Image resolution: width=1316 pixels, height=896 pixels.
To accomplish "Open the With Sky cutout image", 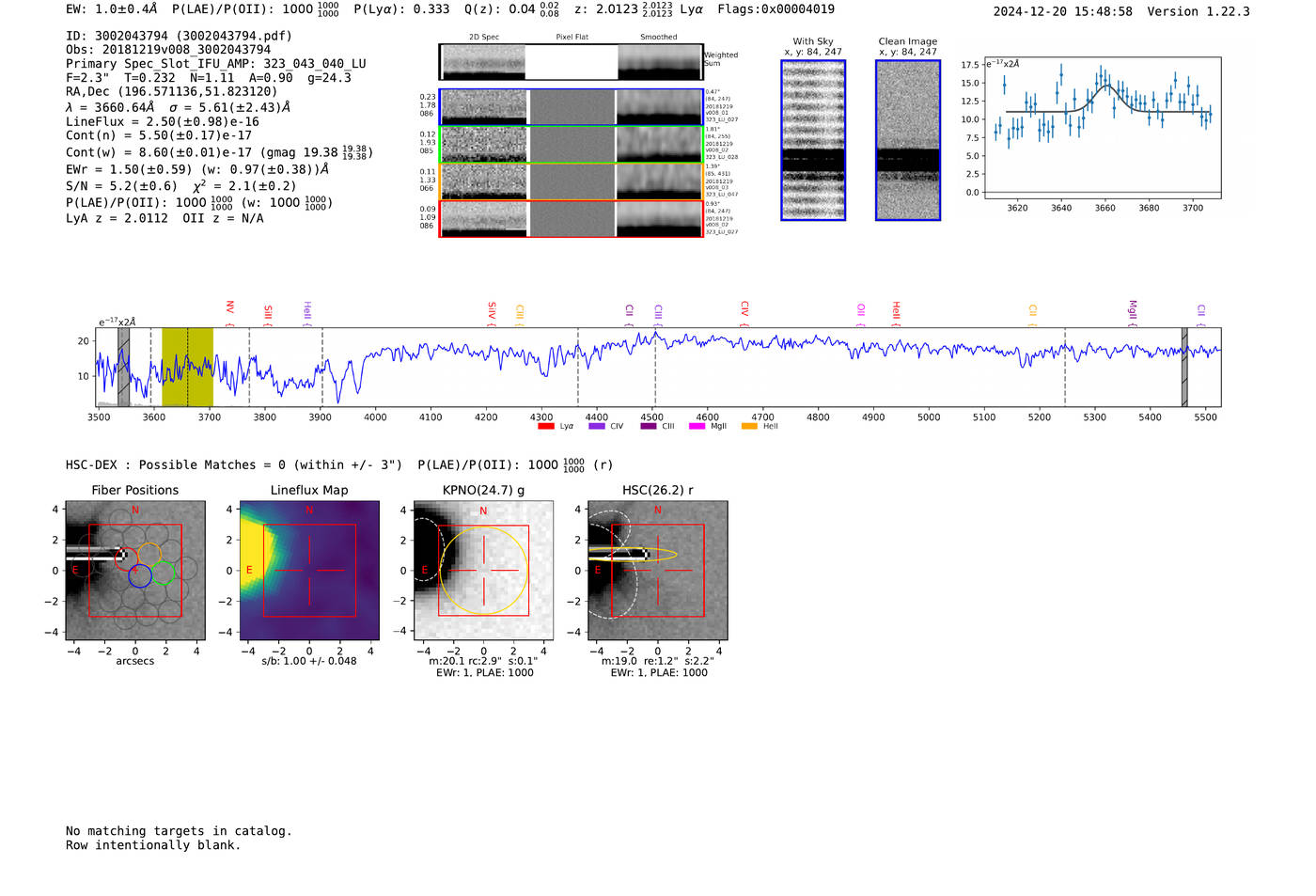I will pyautogui.click(x=813, y=140).
